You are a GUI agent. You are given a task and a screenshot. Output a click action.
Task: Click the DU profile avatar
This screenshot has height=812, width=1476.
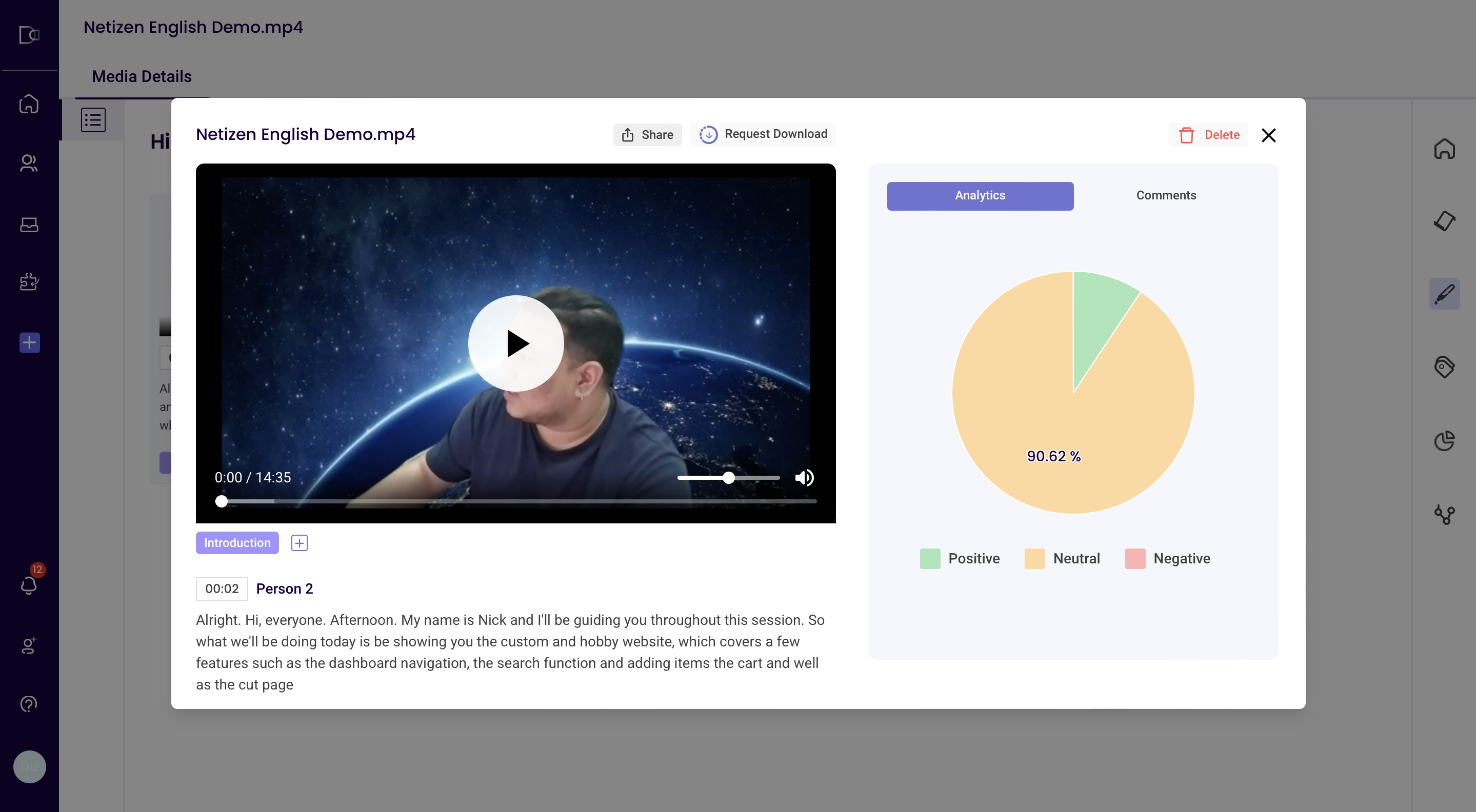click(29, 767)
